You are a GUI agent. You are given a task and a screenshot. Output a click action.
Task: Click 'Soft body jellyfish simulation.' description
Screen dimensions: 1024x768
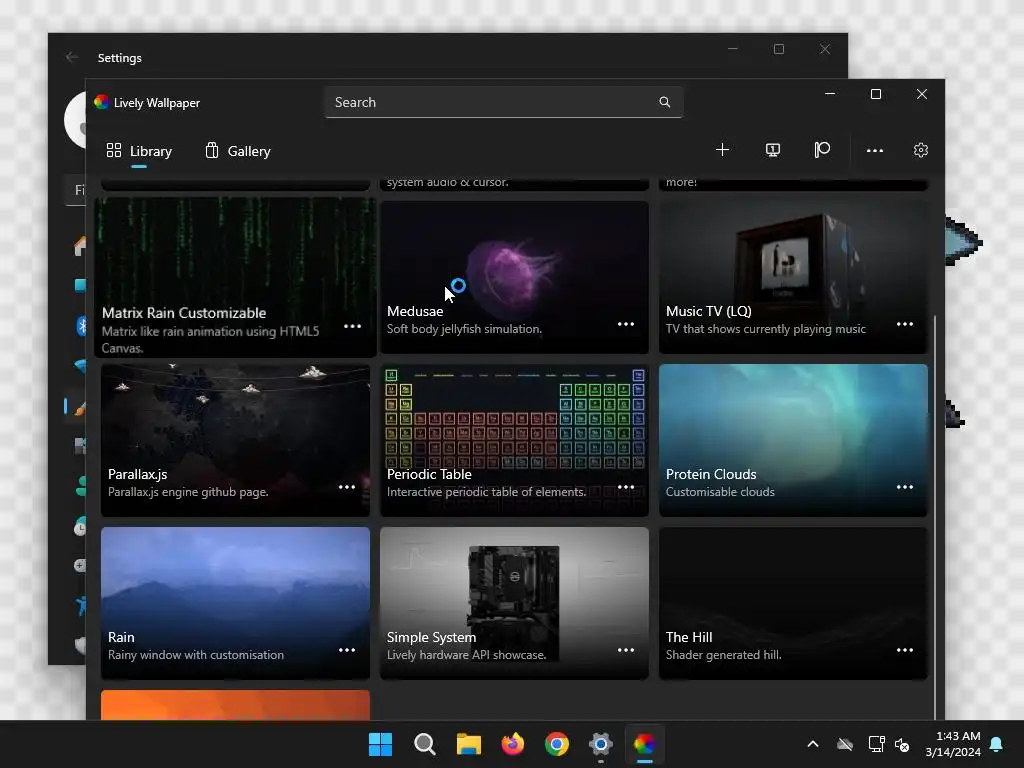464,329
